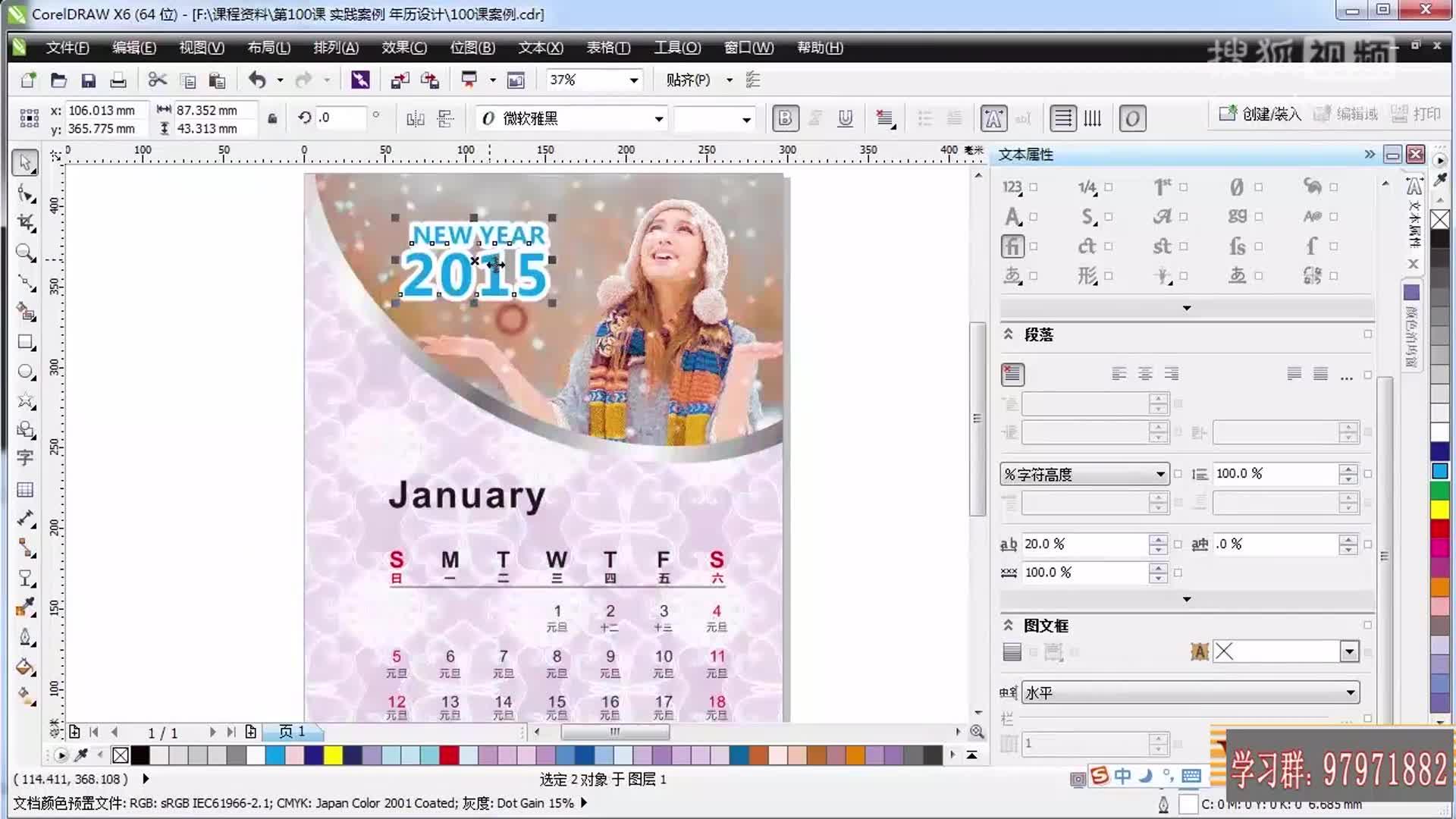Select the yellow swatch from the palette
This screenshot has height=819, width=1456.
(334, 755)
